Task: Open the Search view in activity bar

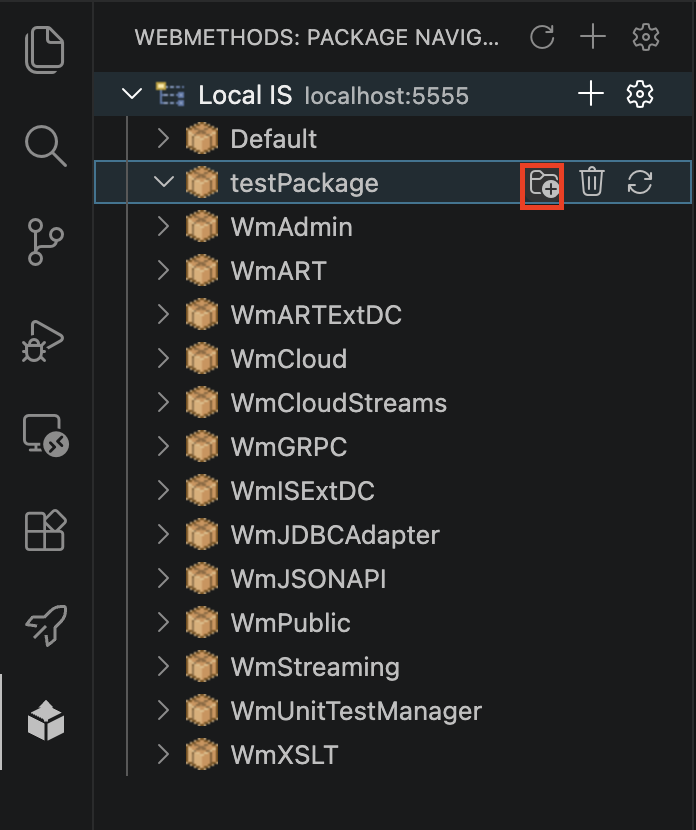Action: click(x=46, y=146)
